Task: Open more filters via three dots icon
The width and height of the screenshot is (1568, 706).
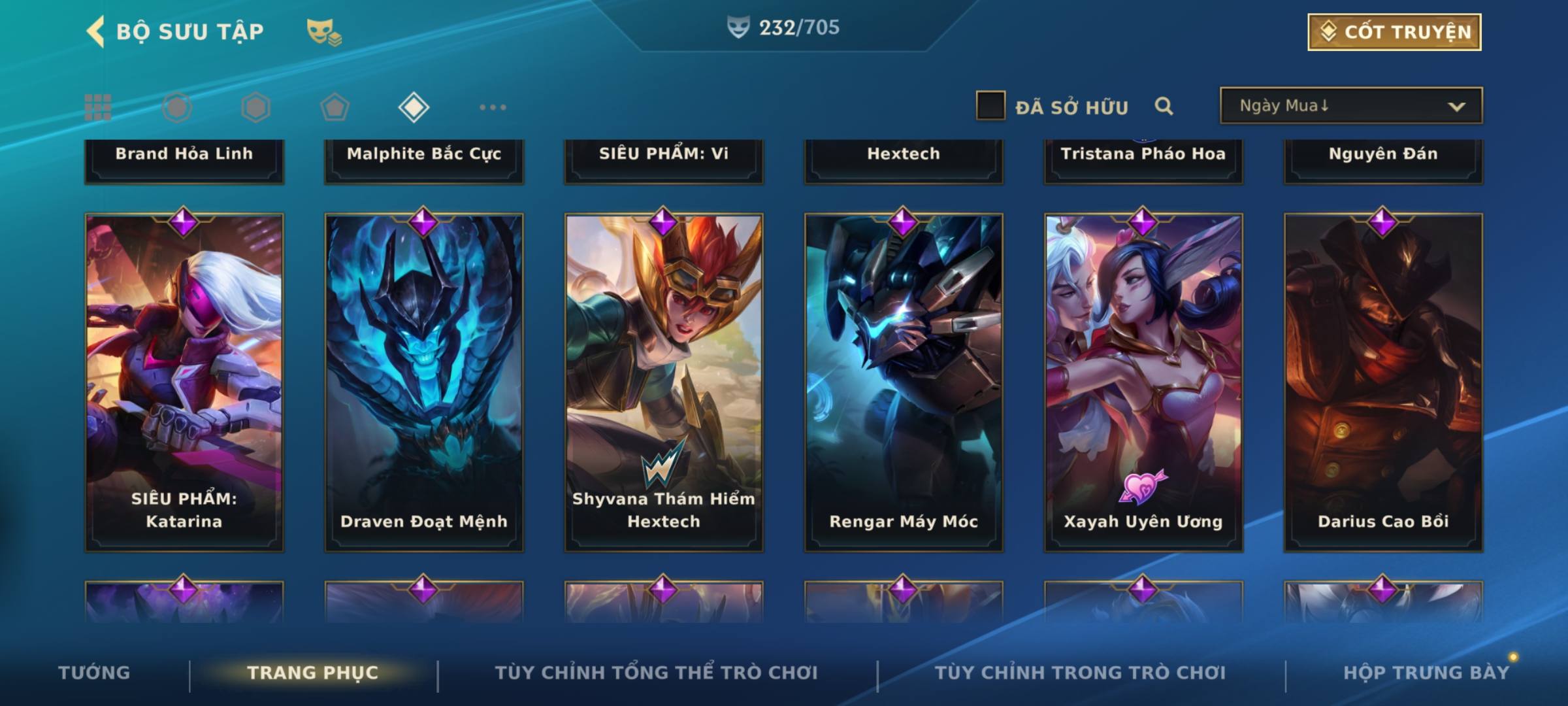Action: tap(493, 107)
